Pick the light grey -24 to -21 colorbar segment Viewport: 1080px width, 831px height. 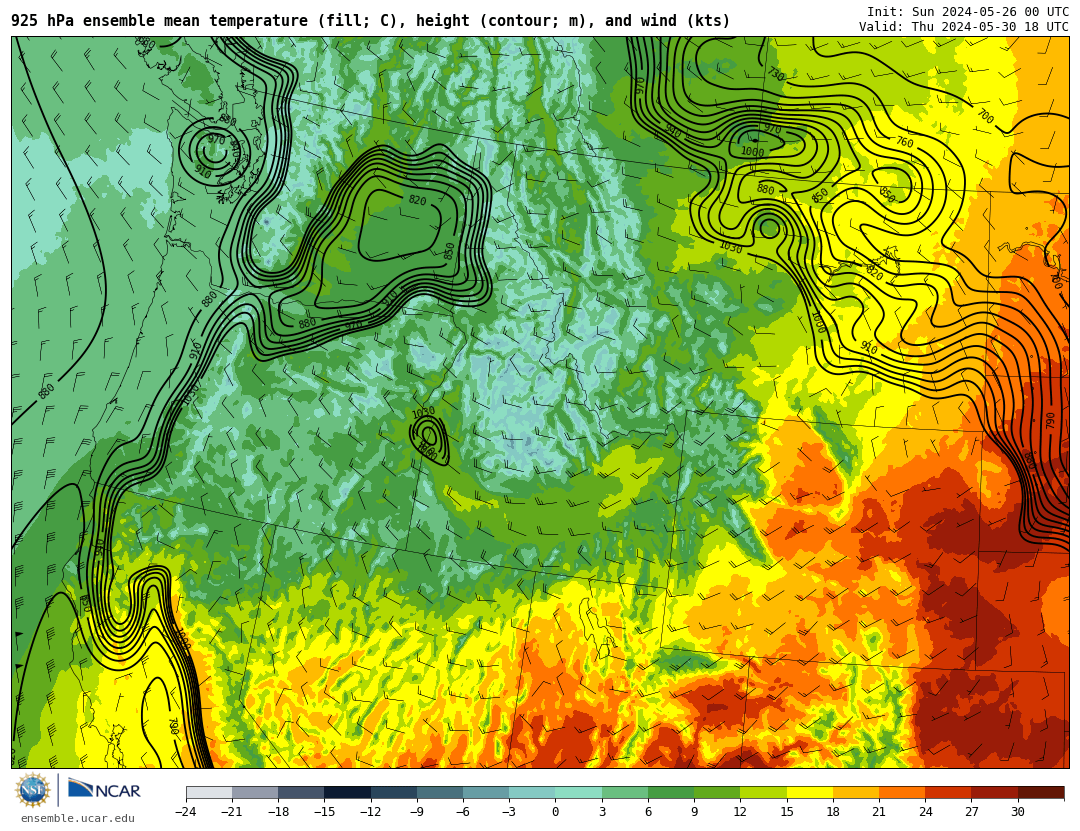click(x=209, y=793)
